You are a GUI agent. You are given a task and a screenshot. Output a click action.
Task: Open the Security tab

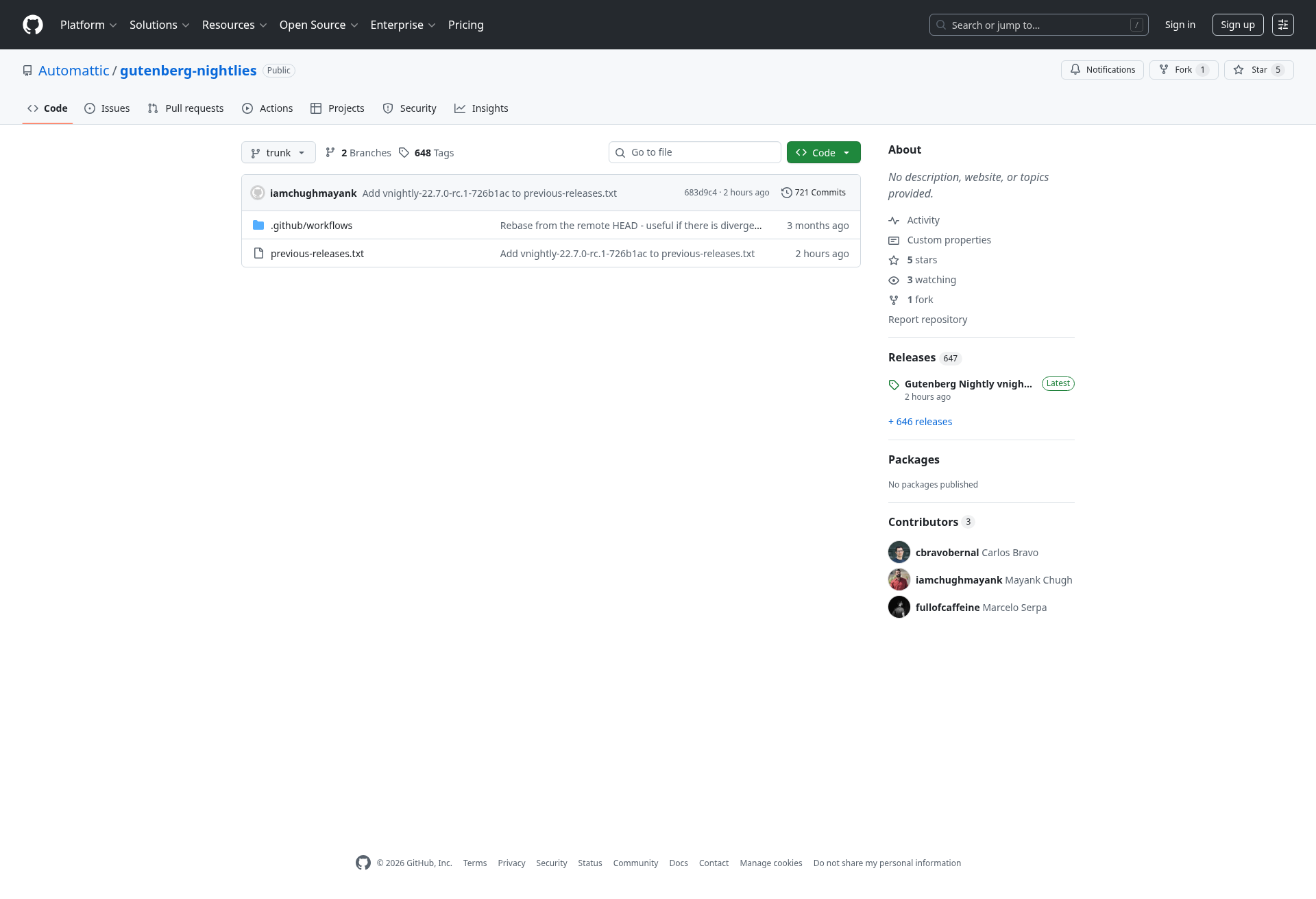409,108
